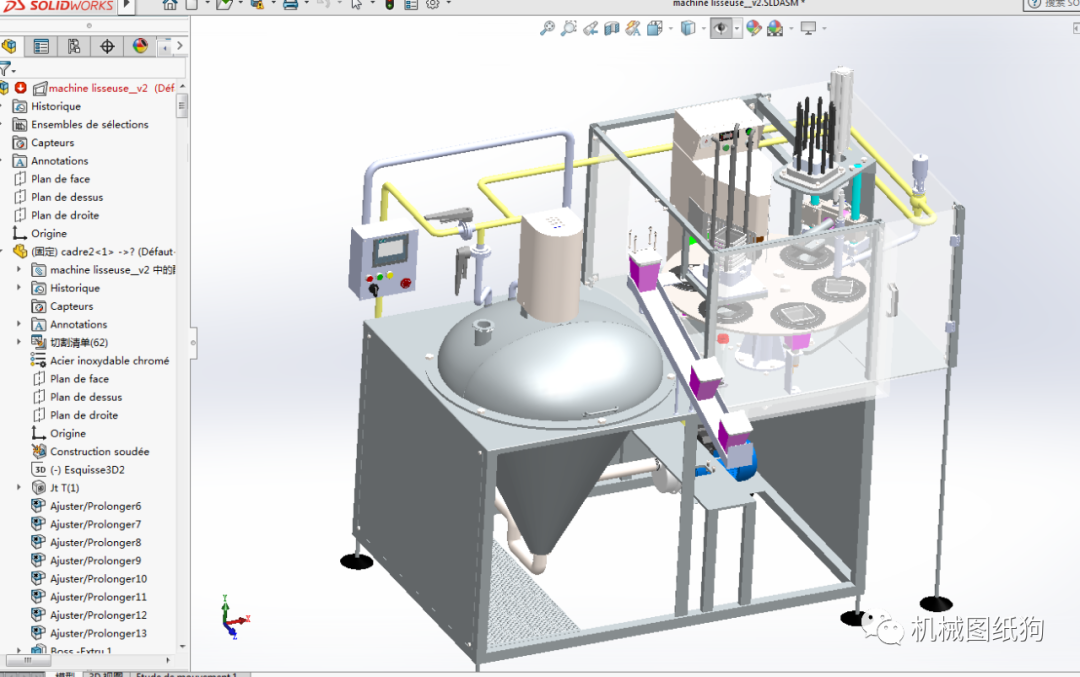Click the panel collapse handle beside tree
Image resolution: width=1080 pixels, height=677 pixels.
(x=194, y=342)
